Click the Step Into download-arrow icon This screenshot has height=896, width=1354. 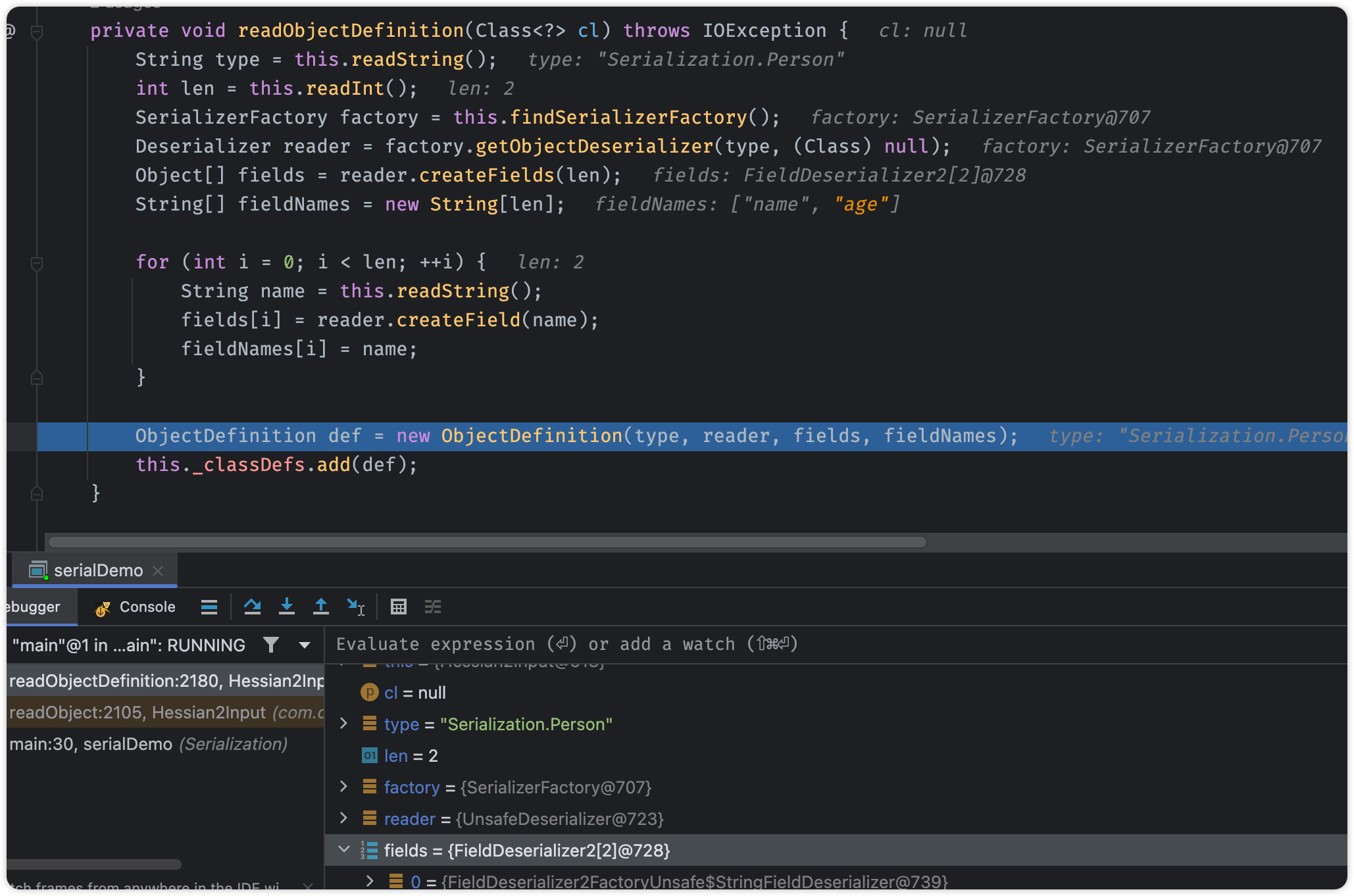point(287,607)
